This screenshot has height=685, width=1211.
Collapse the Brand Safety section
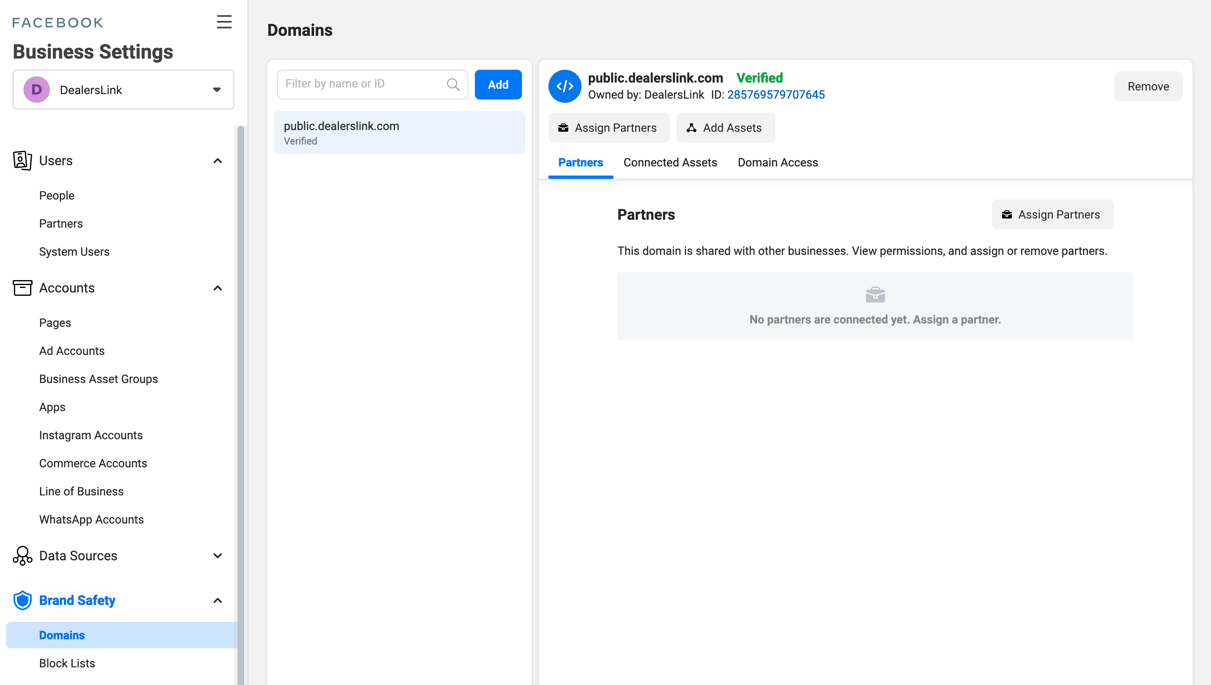click(217, 601)
